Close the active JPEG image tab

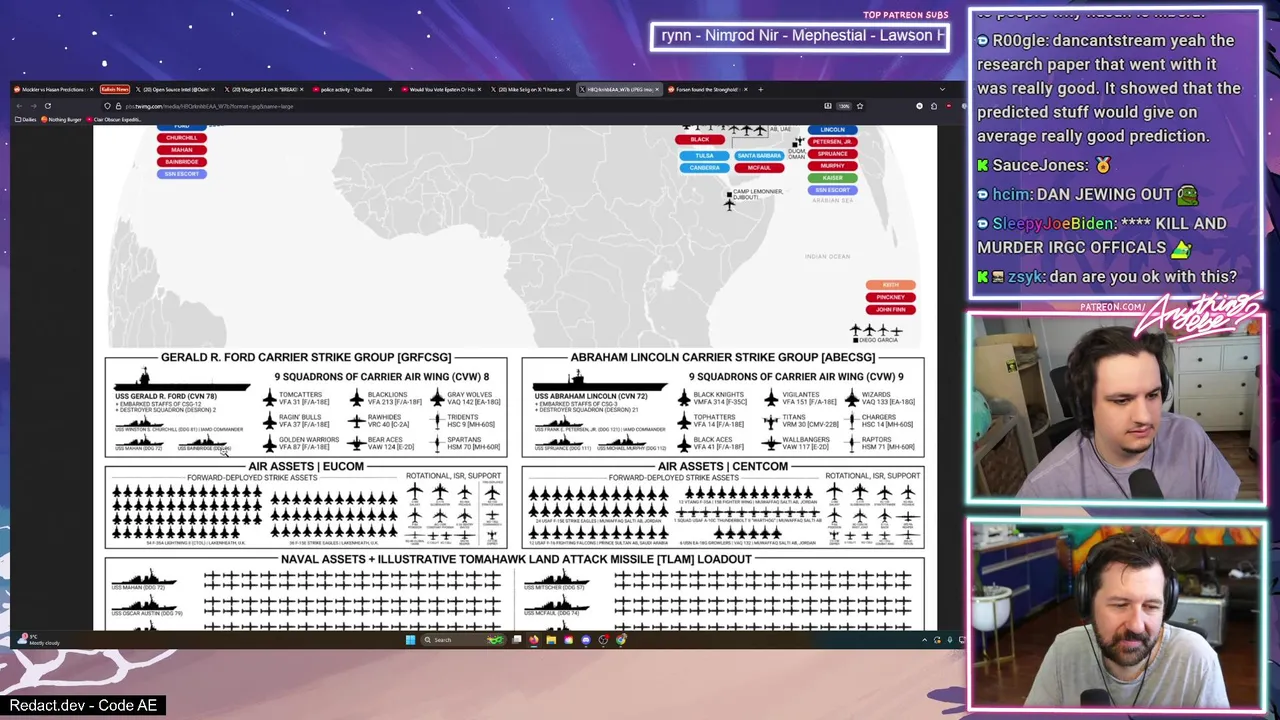click(655, 89)
